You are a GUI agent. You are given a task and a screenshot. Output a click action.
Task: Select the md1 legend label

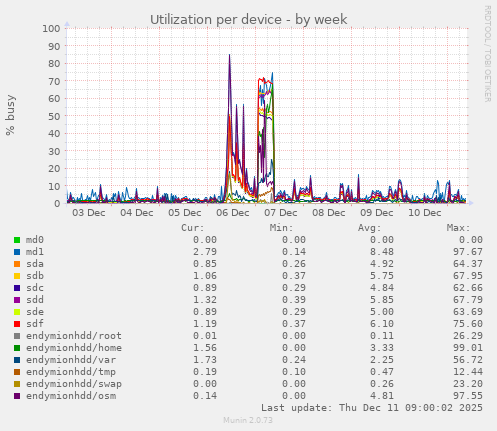click(35, 252)
